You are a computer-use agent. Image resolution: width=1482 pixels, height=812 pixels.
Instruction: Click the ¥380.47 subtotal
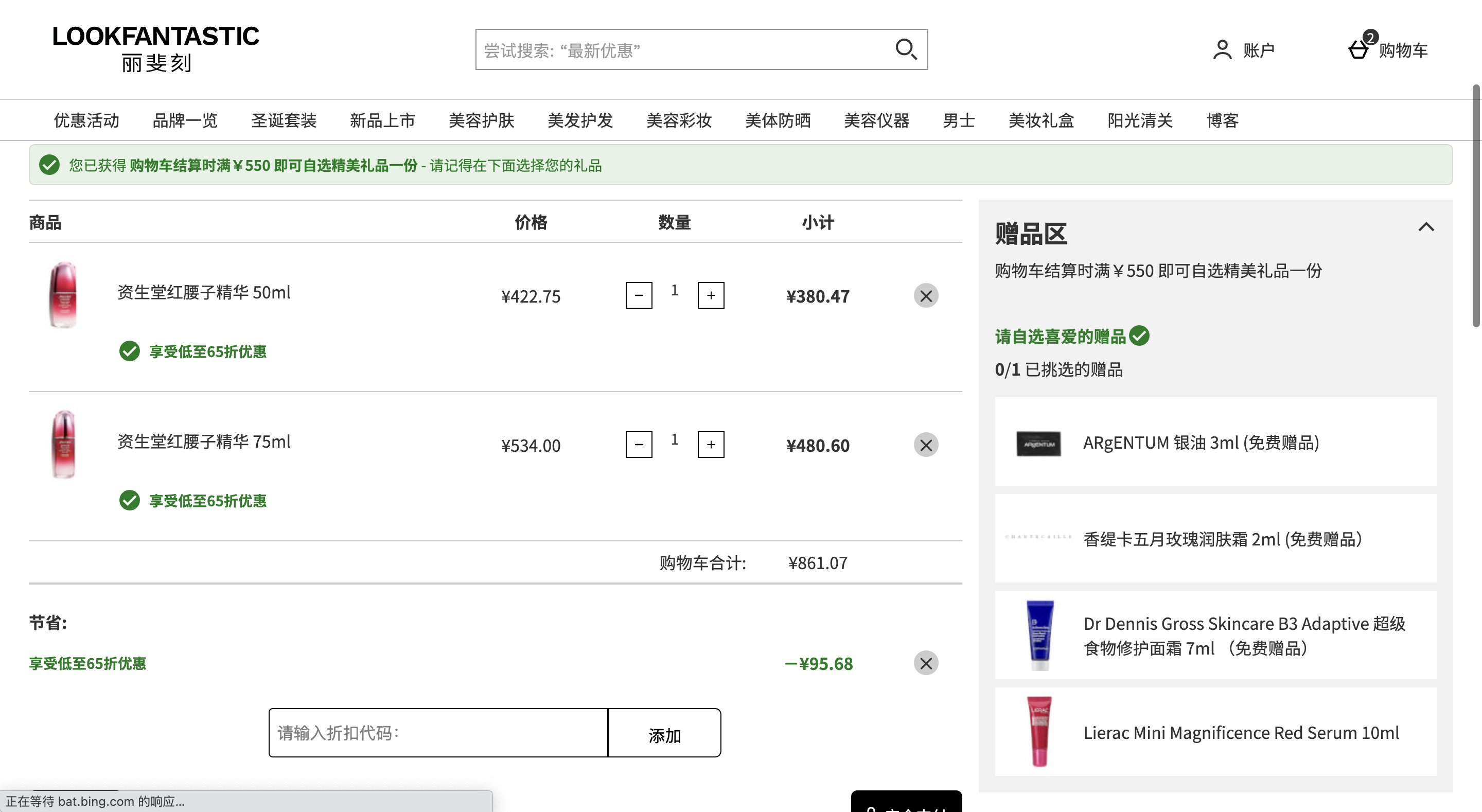(818, 296)
